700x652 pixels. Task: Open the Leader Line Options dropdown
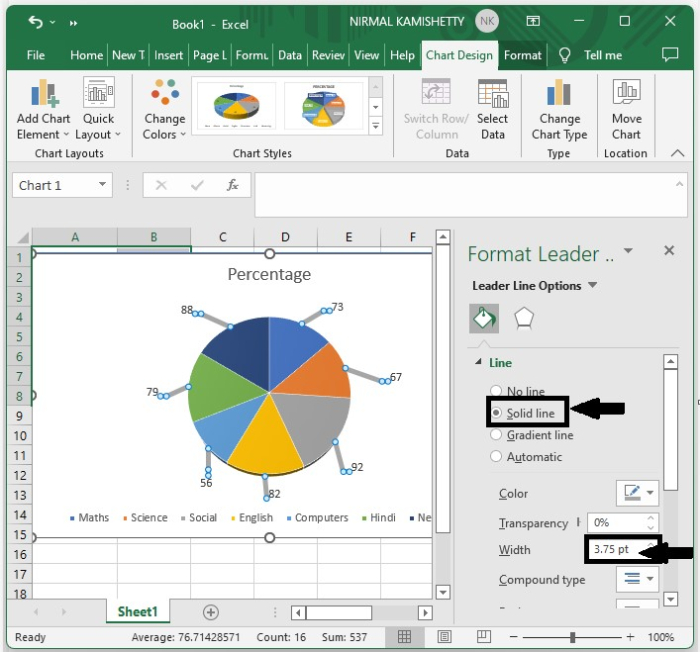tap(592, 285)
